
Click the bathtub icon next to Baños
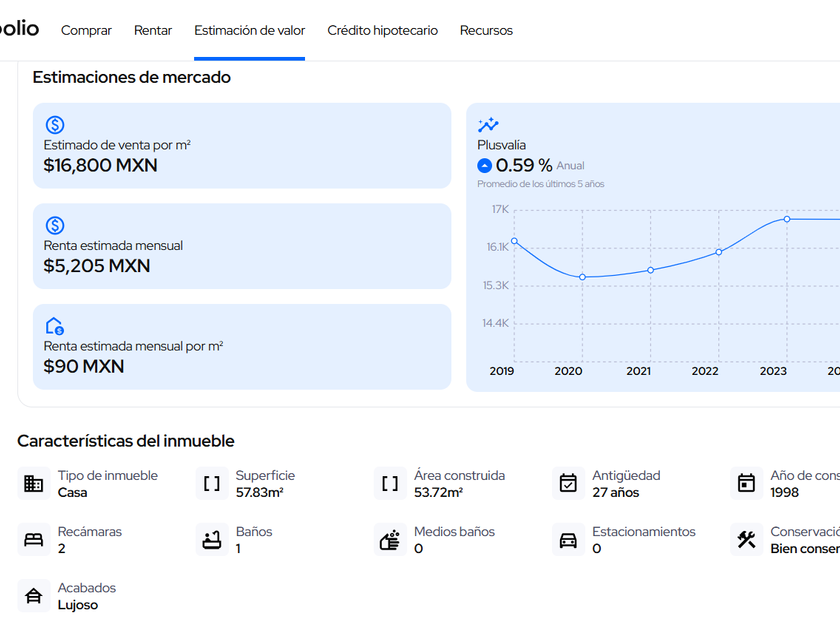click(212, 540)
